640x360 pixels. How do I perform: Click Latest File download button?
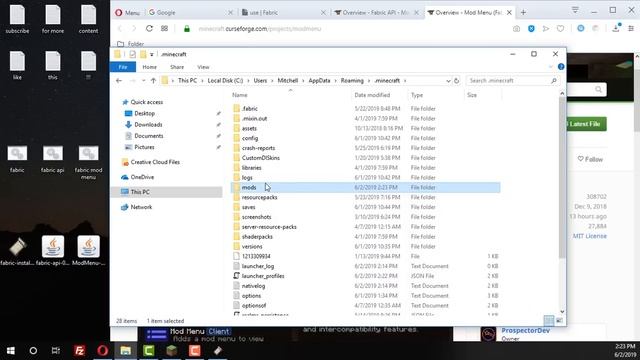[x=585, y=124]
